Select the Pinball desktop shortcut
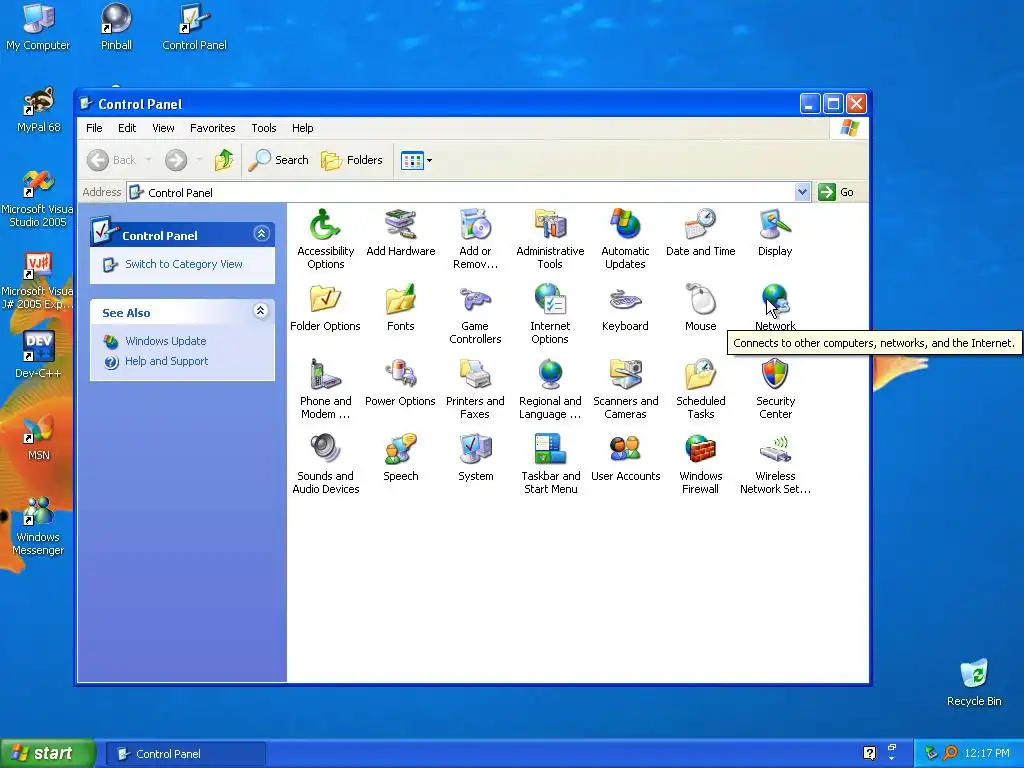 pos(116,27)
